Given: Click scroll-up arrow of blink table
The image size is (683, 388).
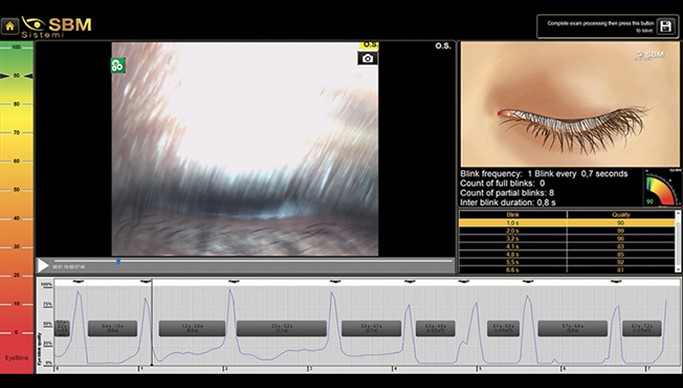Looking at the screenshot, I should tap(678, 214).
